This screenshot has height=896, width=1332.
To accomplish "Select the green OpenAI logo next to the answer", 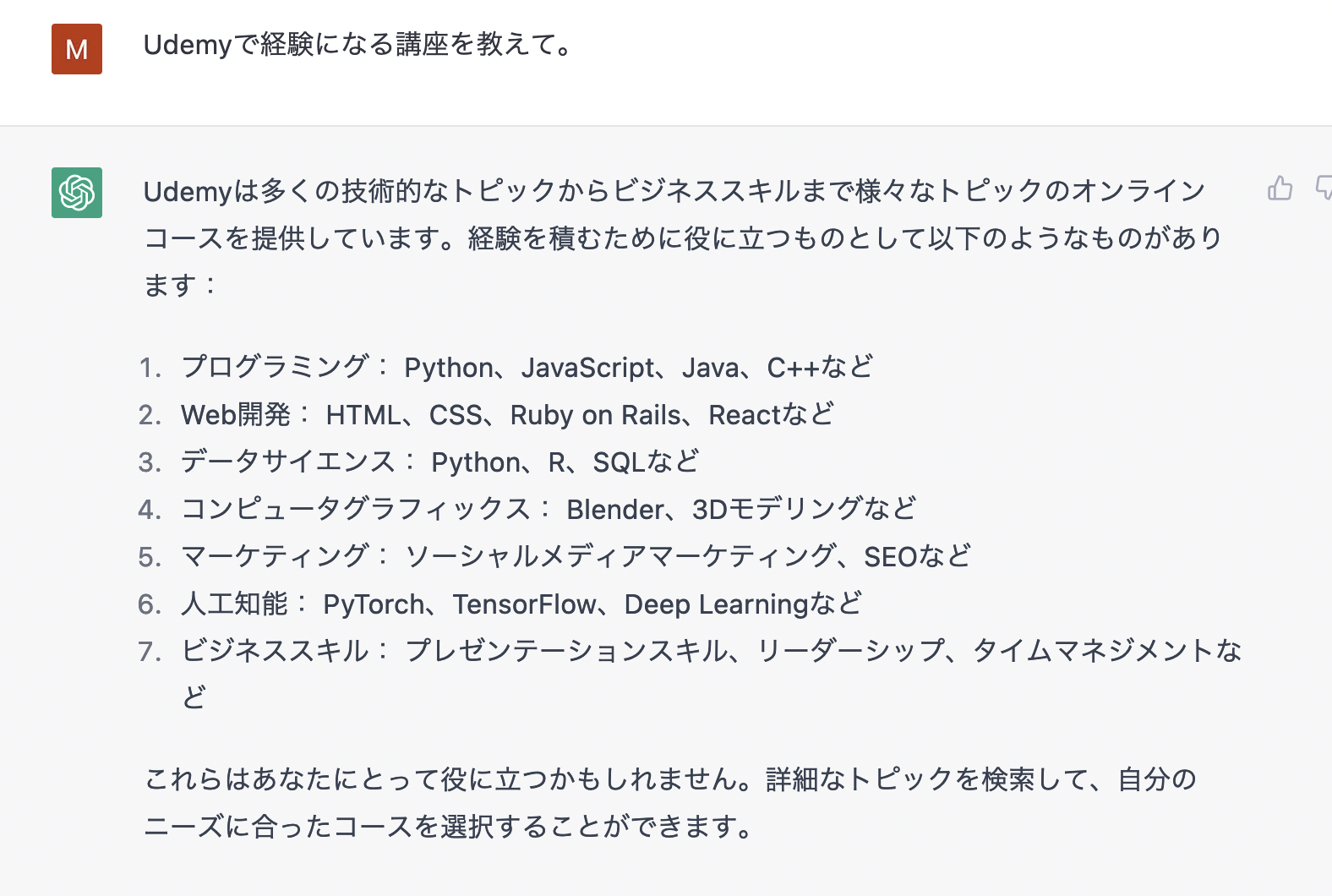I will [77, 194].
